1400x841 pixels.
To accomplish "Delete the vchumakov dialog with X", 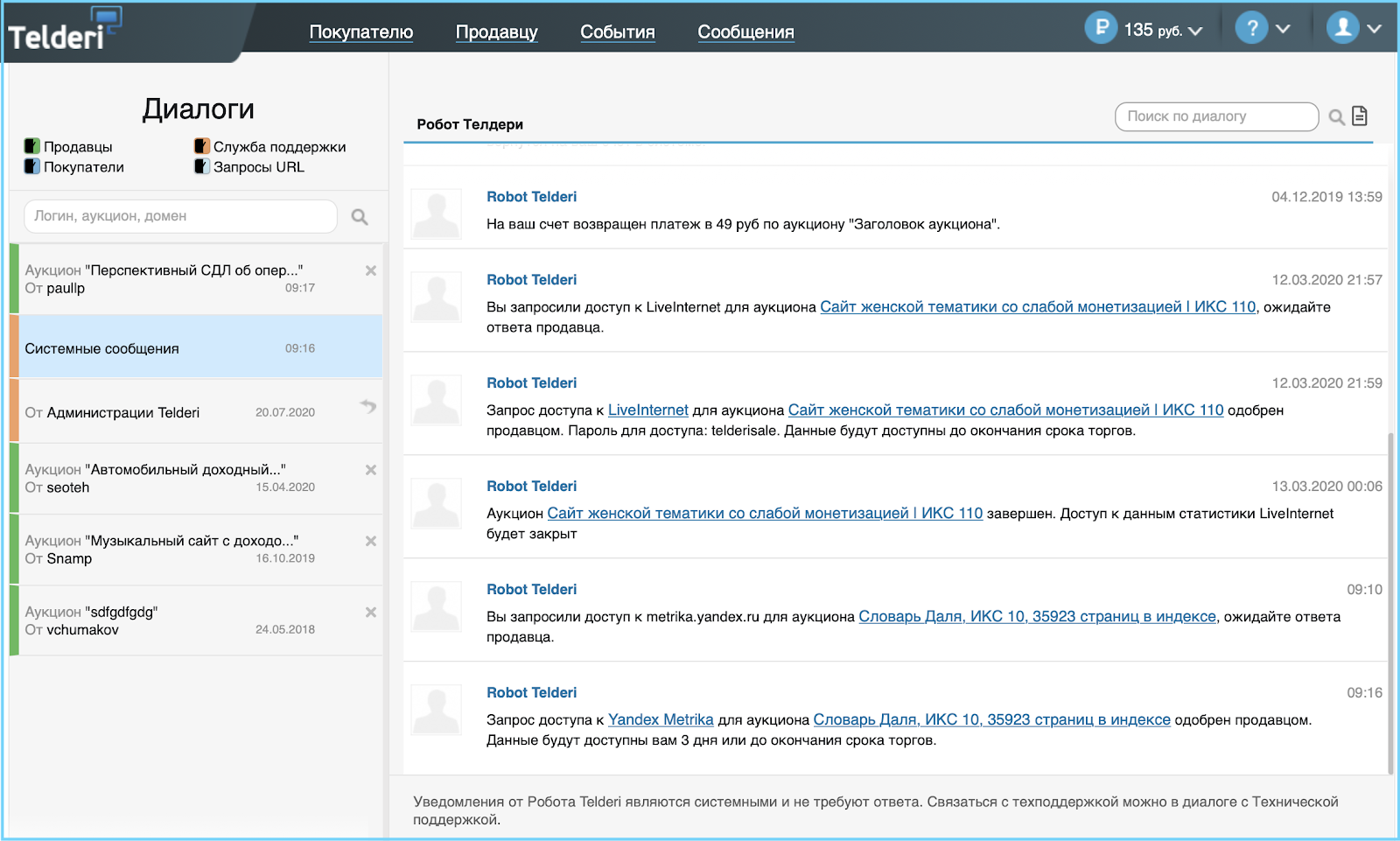I will tap(371, 612).
